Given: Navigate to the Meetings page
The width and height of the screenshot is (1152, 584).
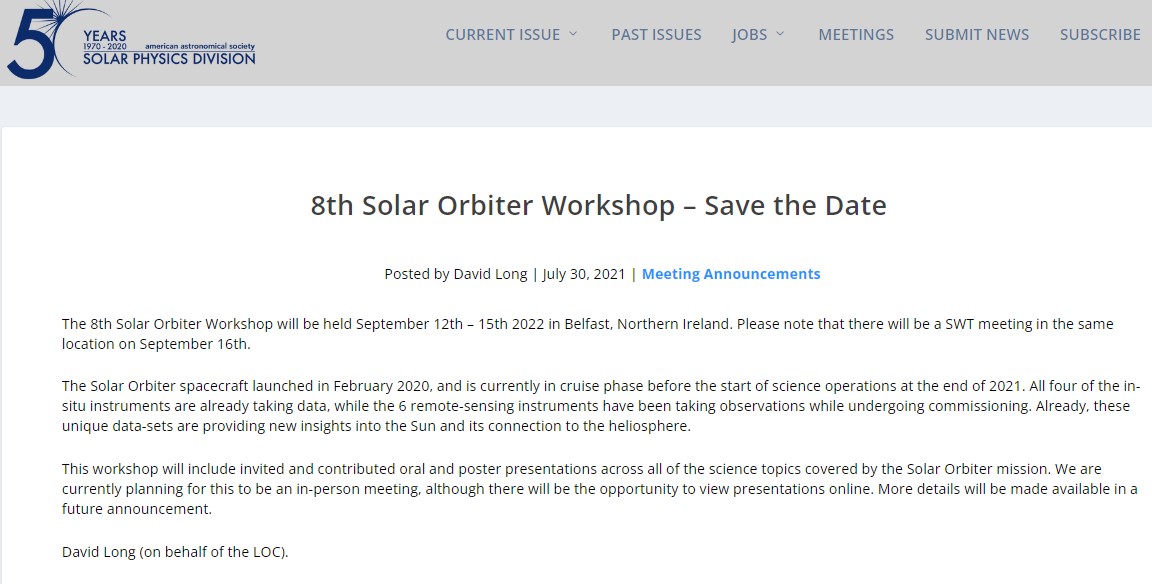Looking at the screenshot, I should pyautogui.click(x=856, y=34).
